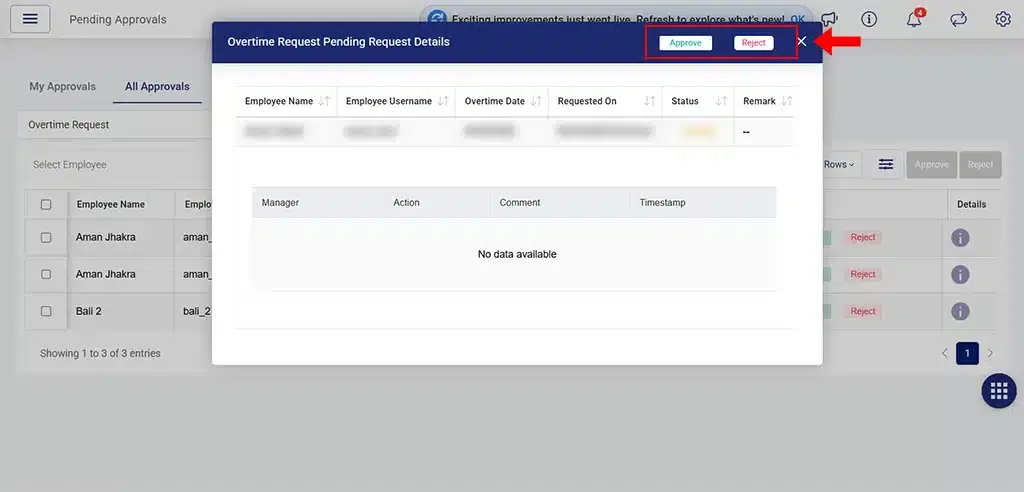Click 'Showing 1 to 3 of 3 entries' text
This screenshot has height=492, width=1024.
tap(100, 353)
